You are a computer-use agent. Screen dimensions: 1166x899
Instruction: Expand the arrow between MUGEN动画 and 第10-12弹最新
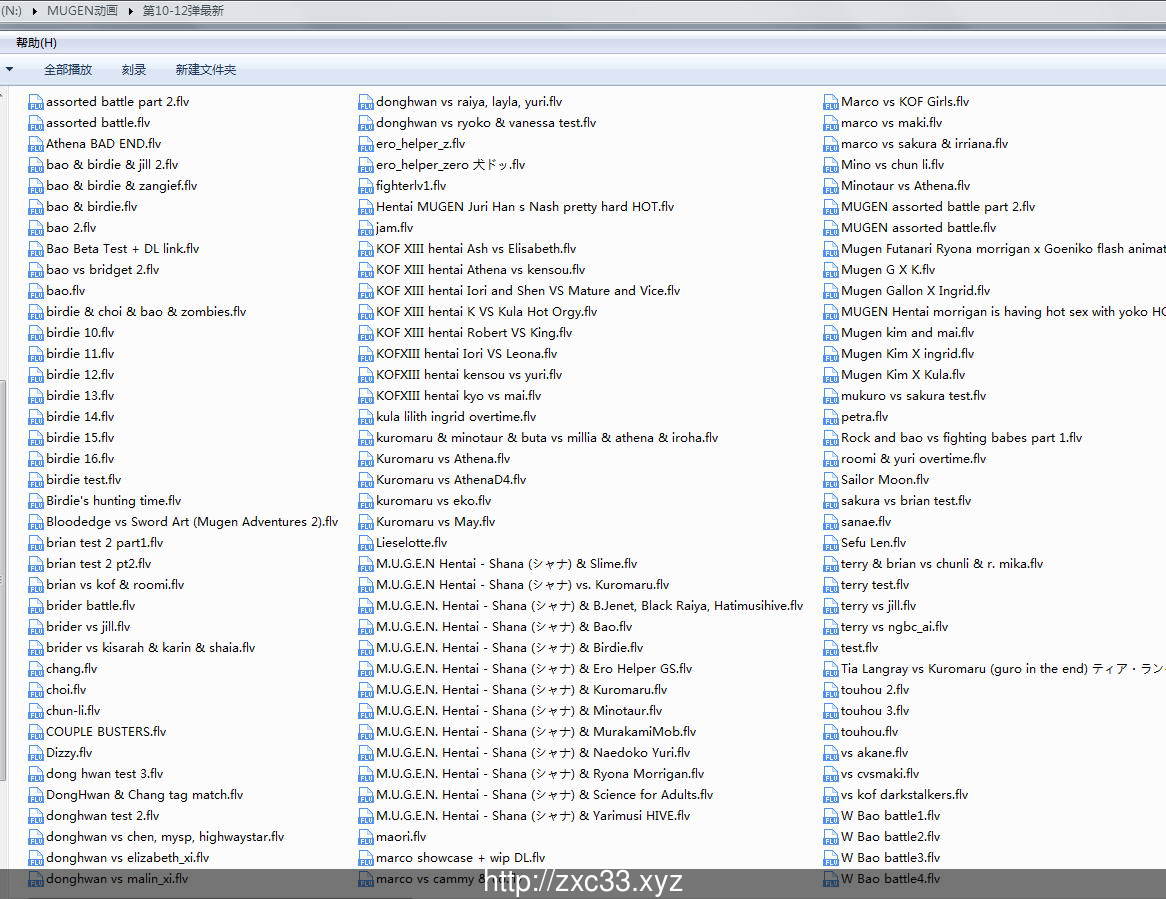click(x=132, y=11)
